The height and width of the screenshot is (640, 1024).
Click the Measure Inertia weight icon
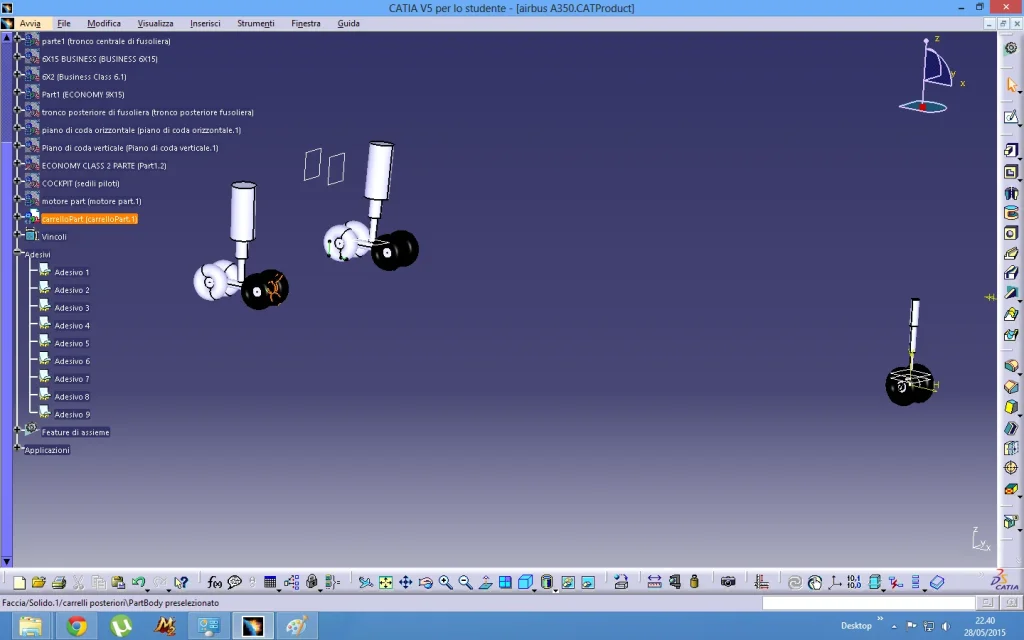pyautogui.click(x=694, y=582)
